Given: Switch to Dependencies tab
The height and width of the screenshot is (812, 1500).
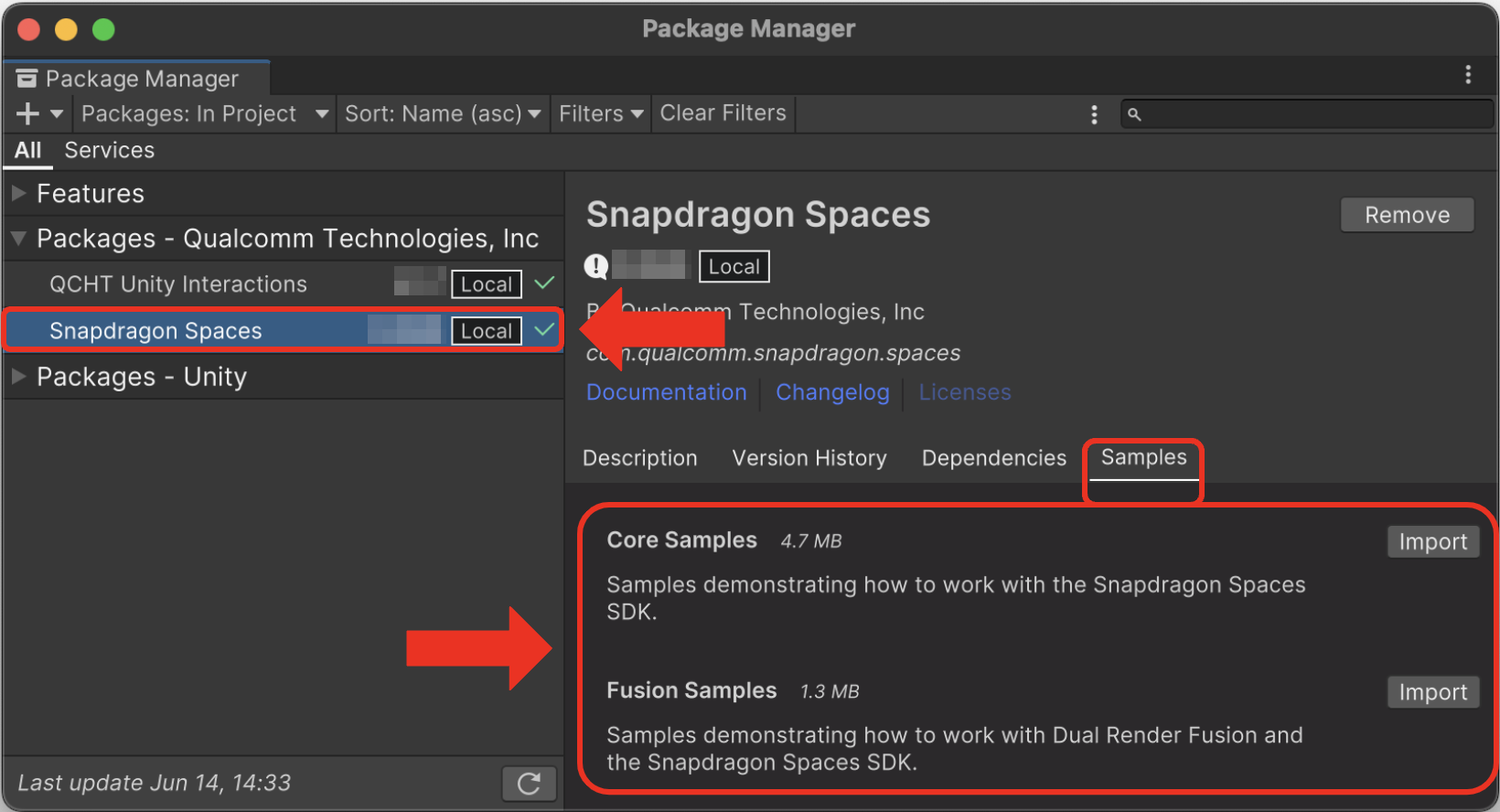Looking at the screenshot, I should click(994, 458).
